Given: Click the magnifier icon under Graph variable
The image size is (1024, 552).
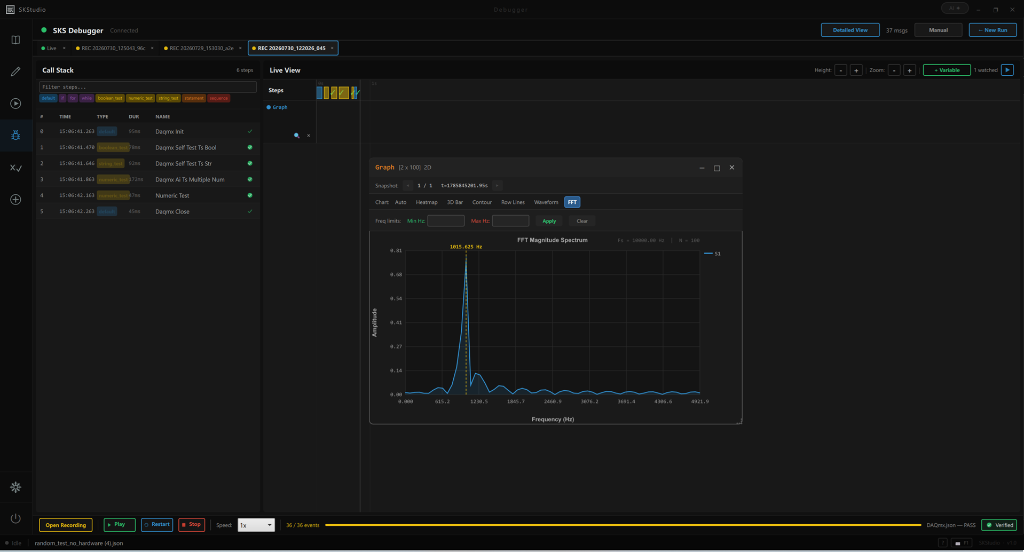Looking at the screenshot, I should (296, 135).
